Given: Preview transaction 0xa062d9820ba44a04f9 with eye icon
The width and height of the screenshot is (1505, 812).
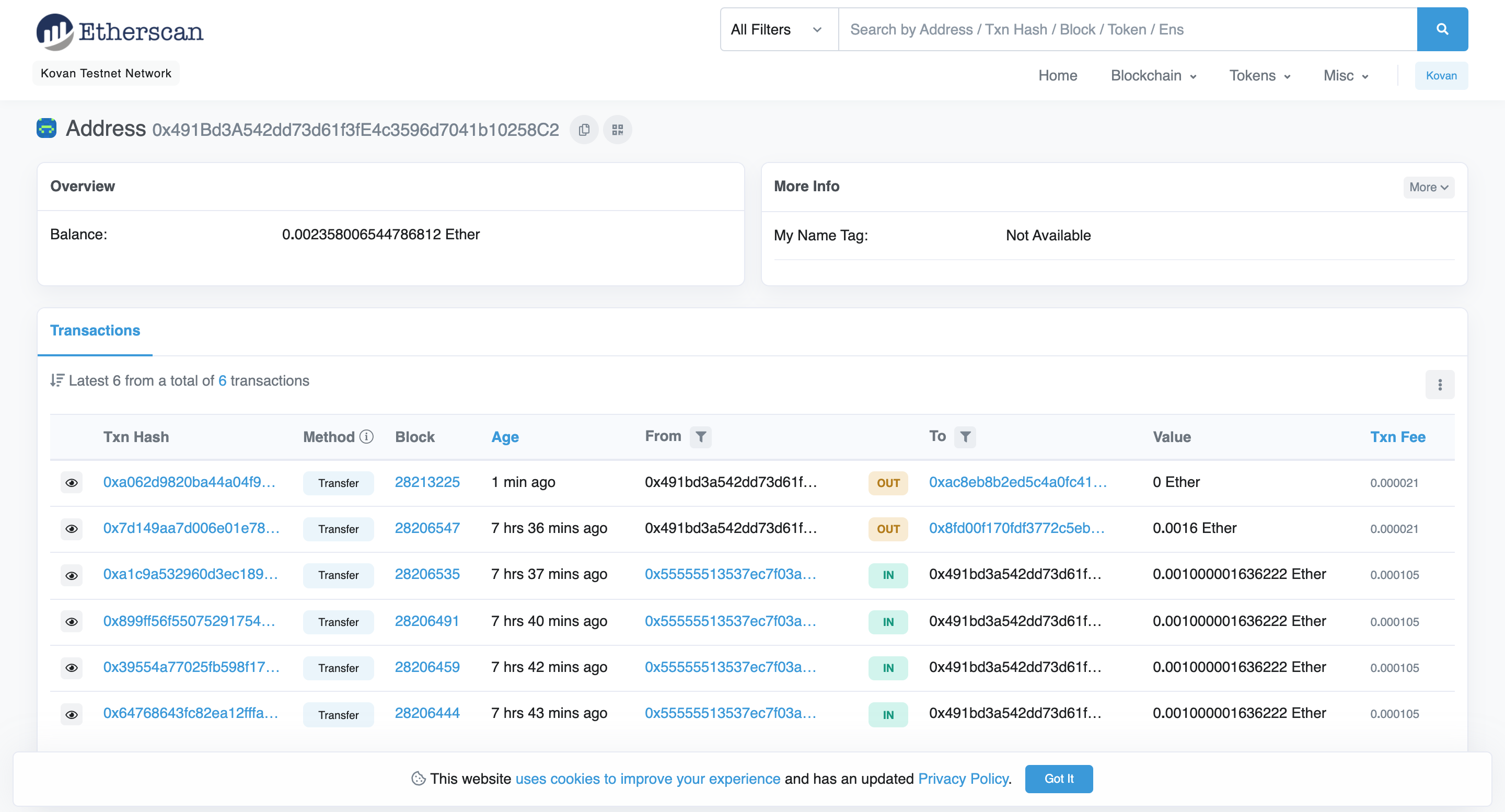Looking at the screenshot, I should [71, 482].
